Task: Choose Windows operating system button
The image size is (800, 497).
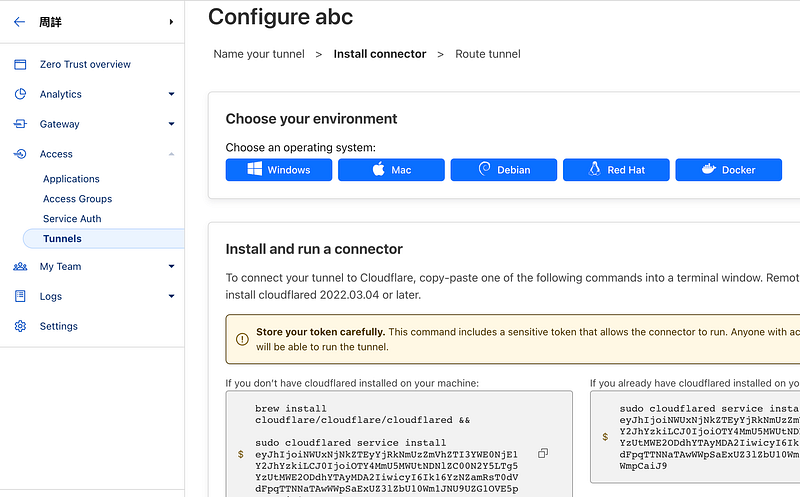Action: tap(279, 170)
